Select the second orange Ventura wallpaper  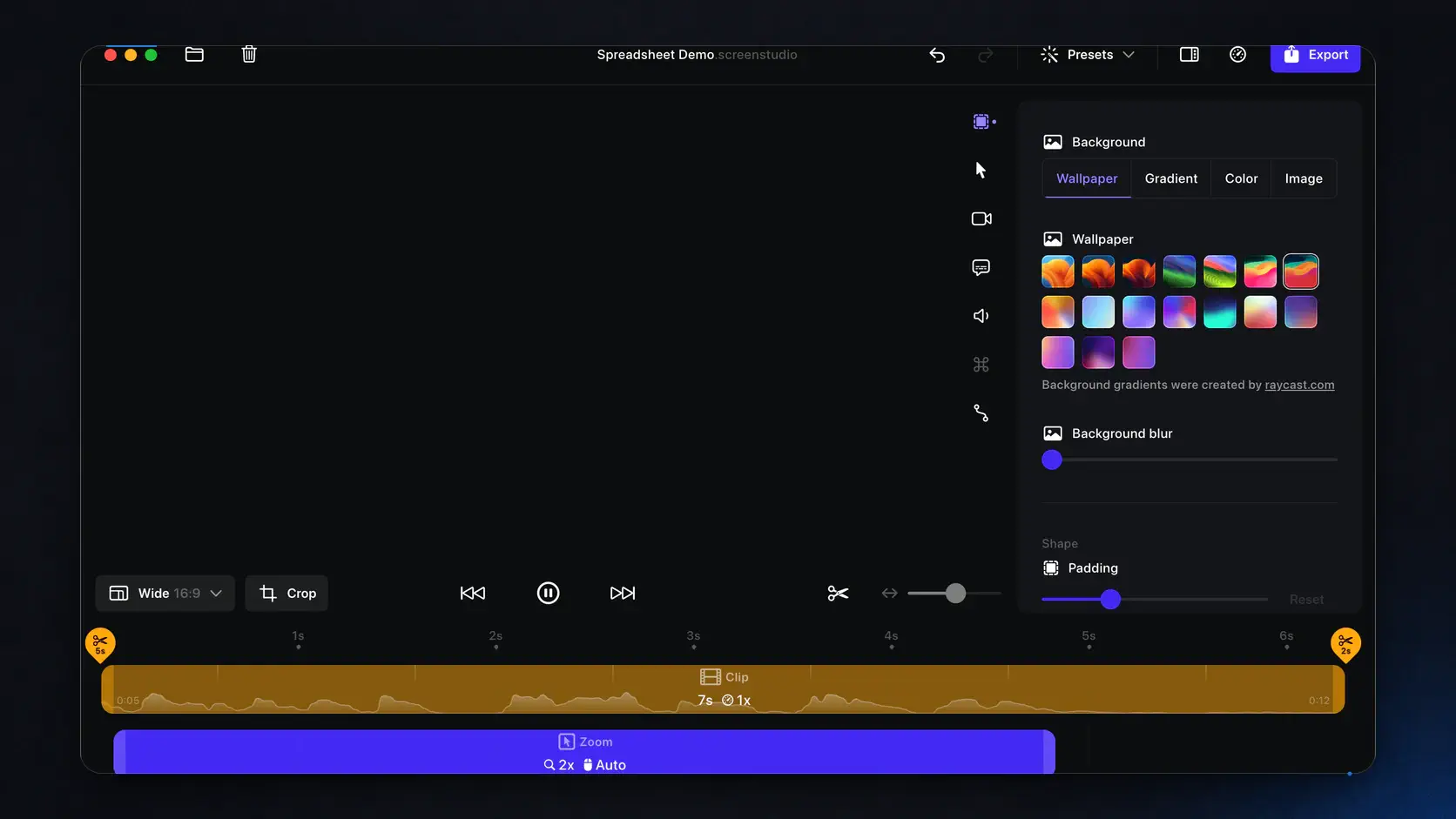[1098, 272]
